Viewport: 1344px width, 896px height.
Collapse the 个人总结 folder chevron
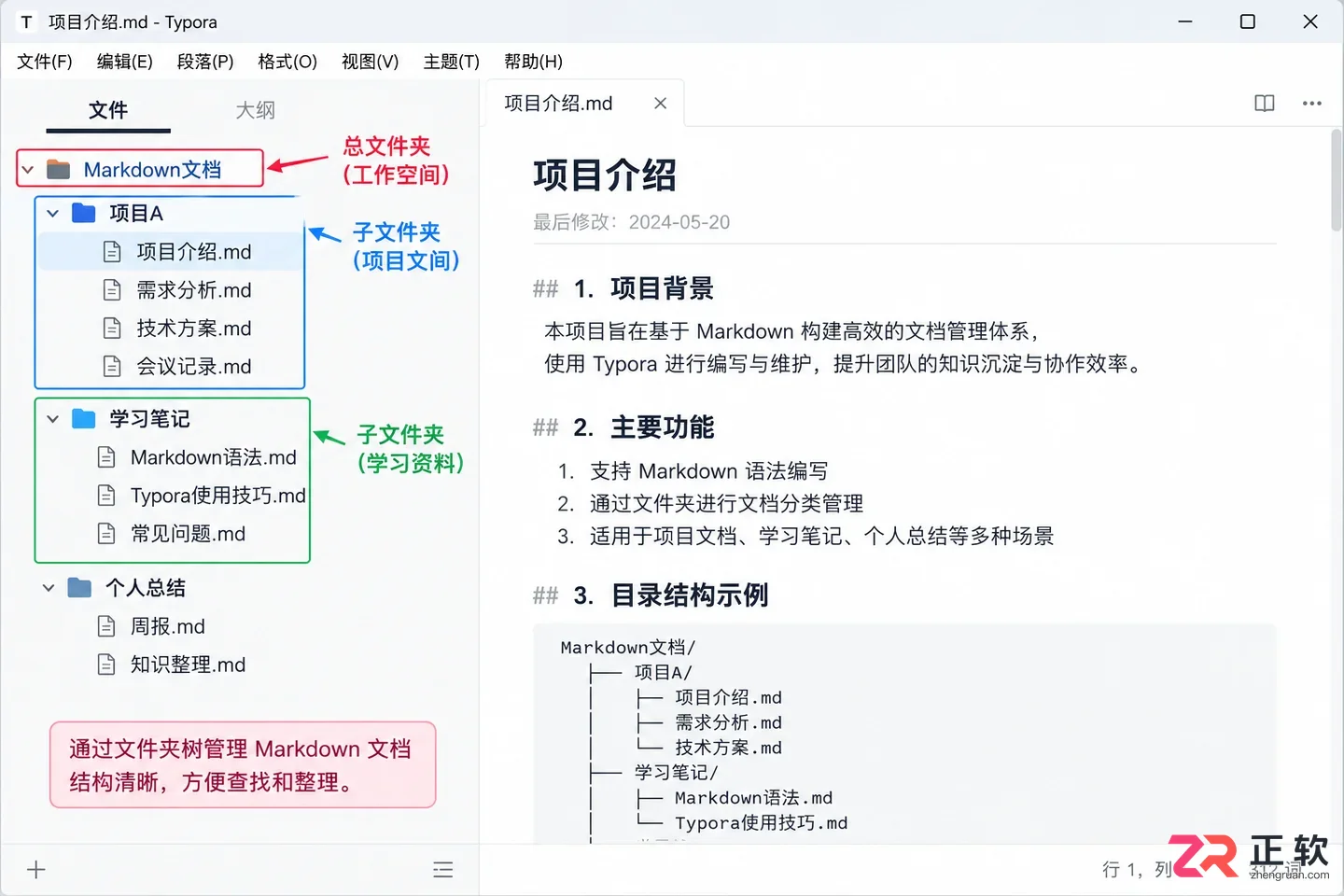[49, 588]
